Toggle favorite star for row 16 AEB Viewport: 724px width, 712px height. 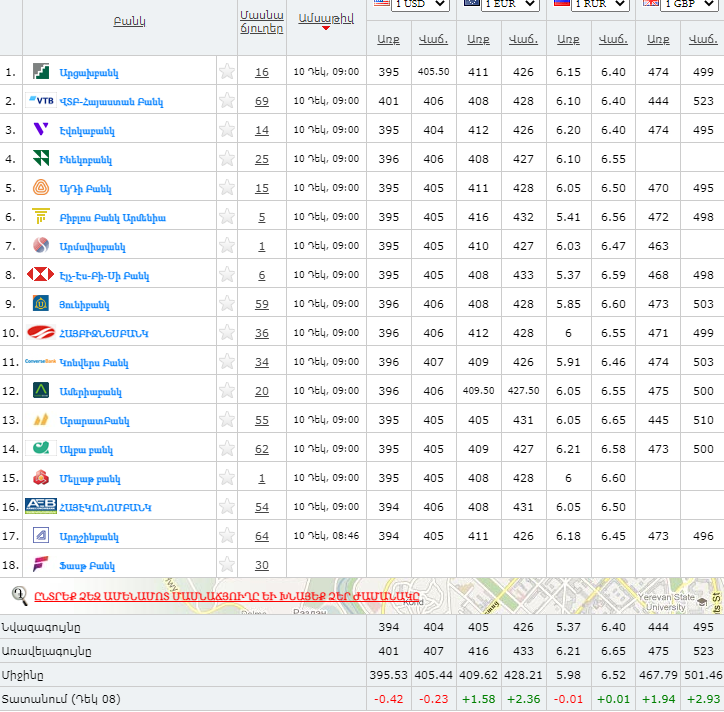227,507
